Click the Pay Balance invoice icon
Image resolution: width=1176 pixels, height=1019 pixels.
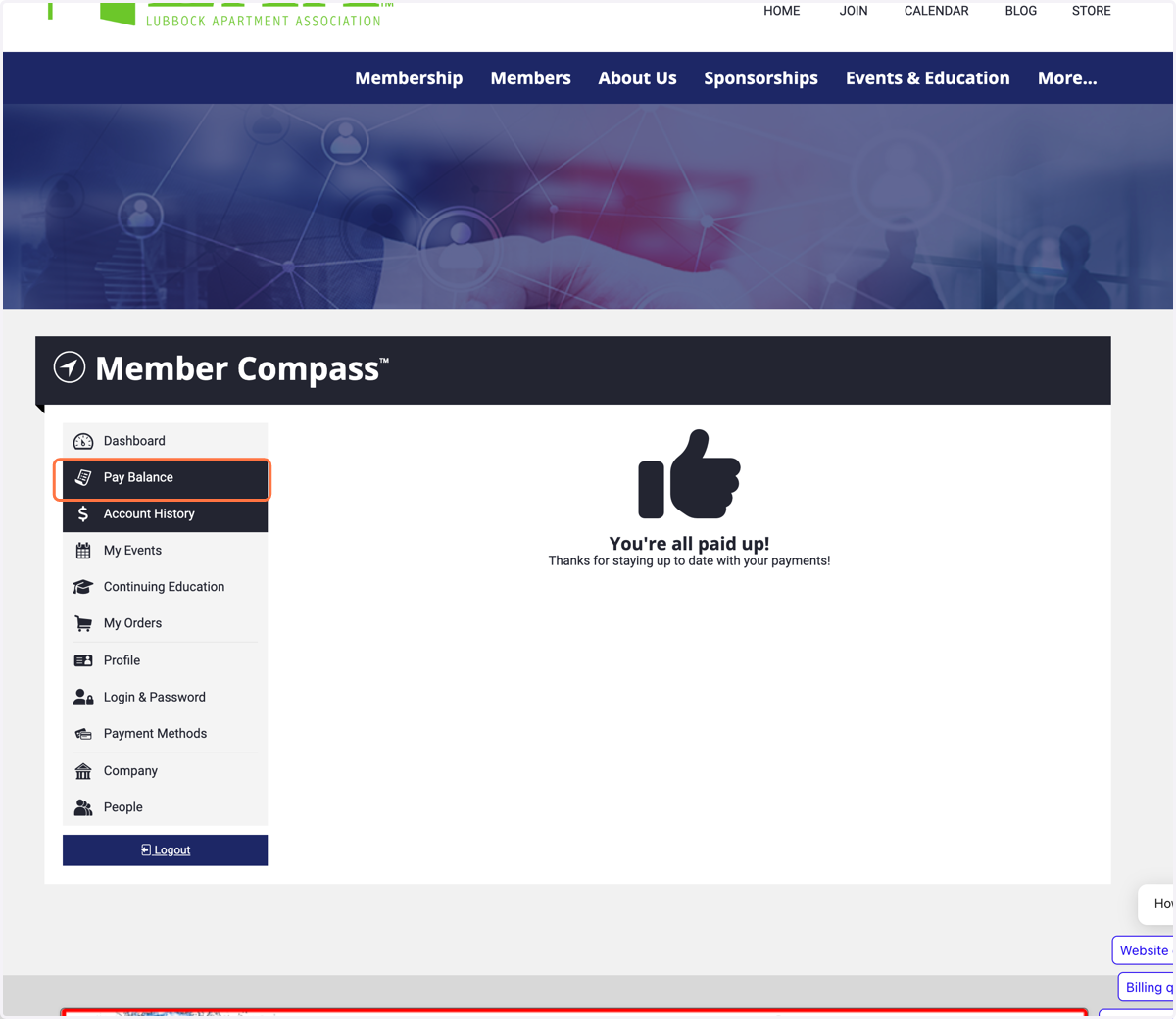83,477
